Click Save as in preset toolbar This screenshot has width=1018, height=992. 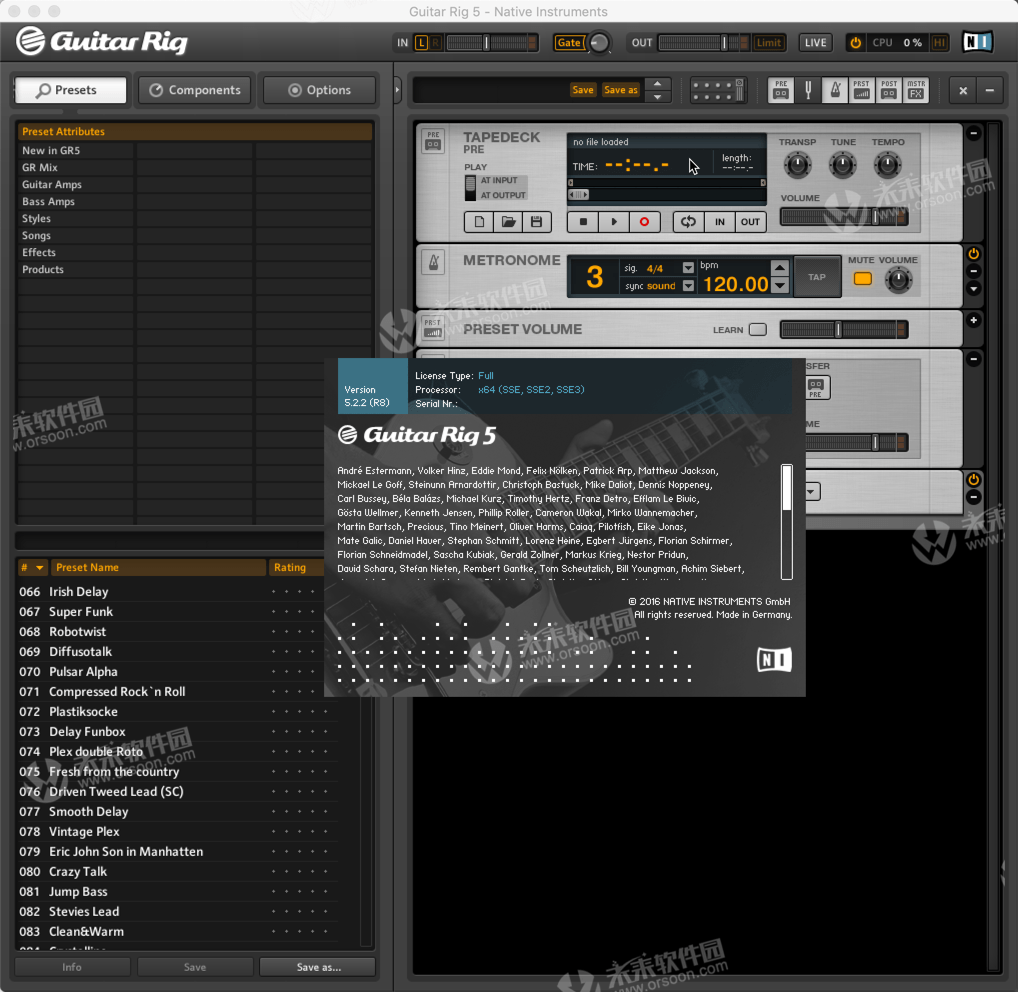tap(621, 90)
